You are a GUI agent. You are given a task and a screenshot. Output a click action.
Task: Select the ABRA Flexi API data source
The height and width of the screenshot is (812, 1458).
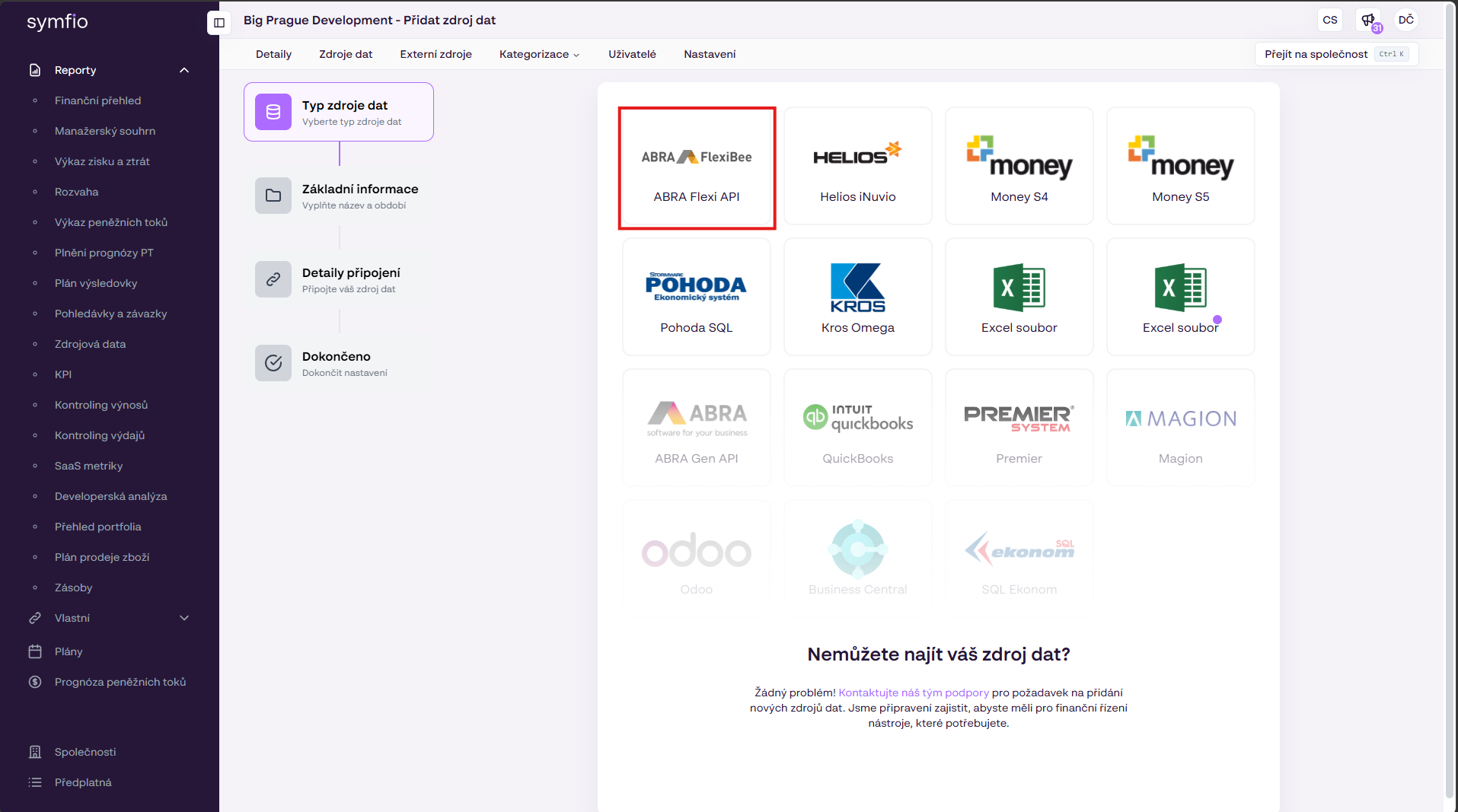(x=697, y=167)
